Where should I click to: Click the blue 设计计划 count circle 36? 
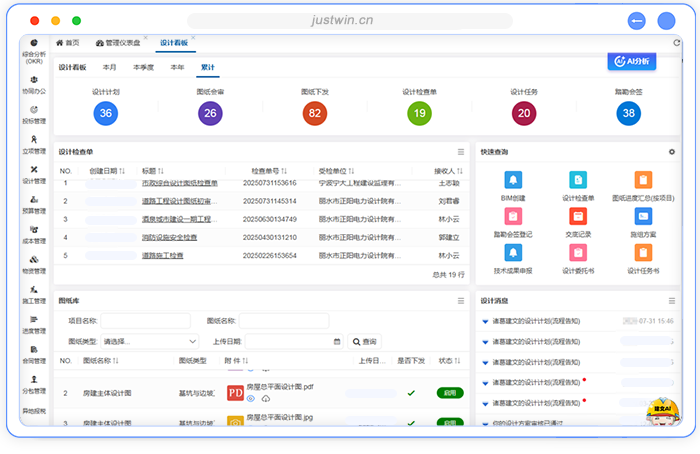point(105,113)
